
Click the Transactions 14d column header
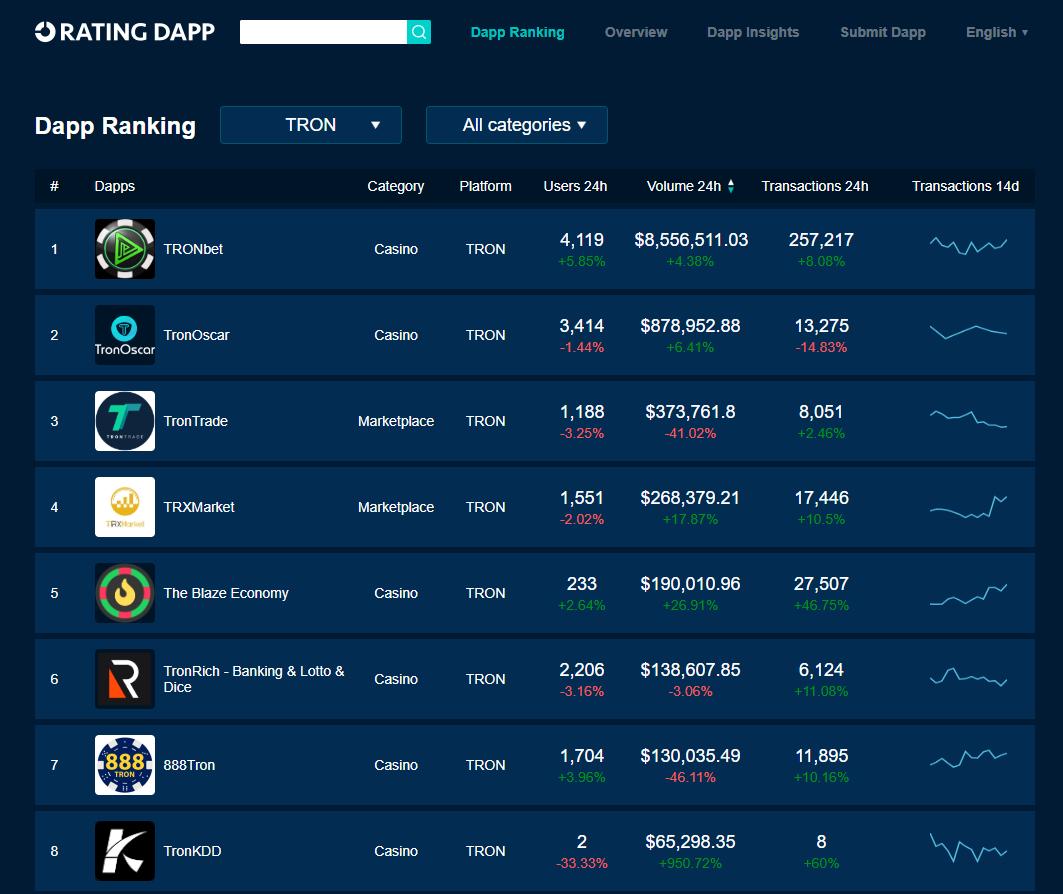click(965, 186)
